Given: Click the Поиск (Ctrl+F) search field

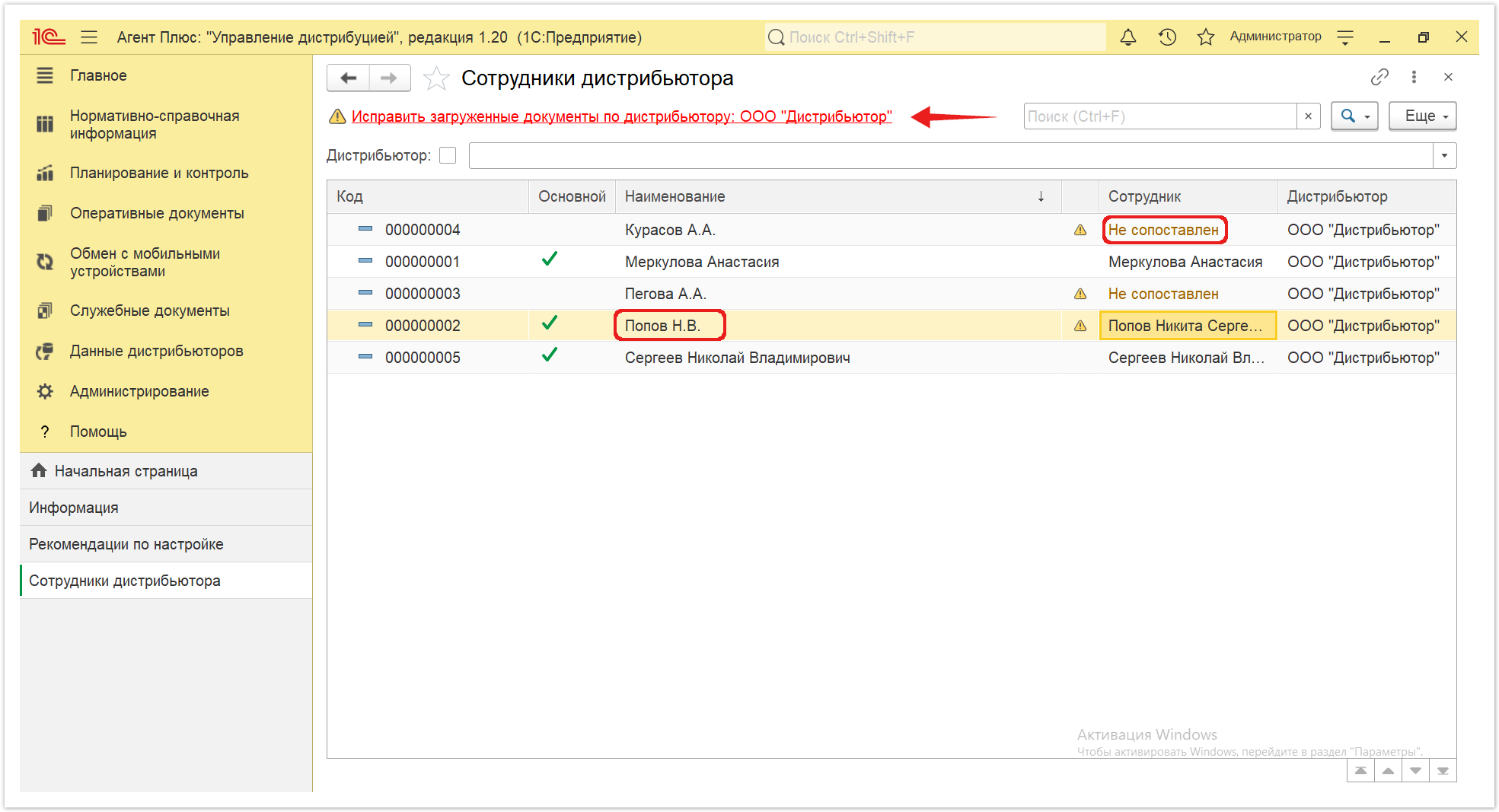Looking at the screenshot, I should click(1160, 116).
